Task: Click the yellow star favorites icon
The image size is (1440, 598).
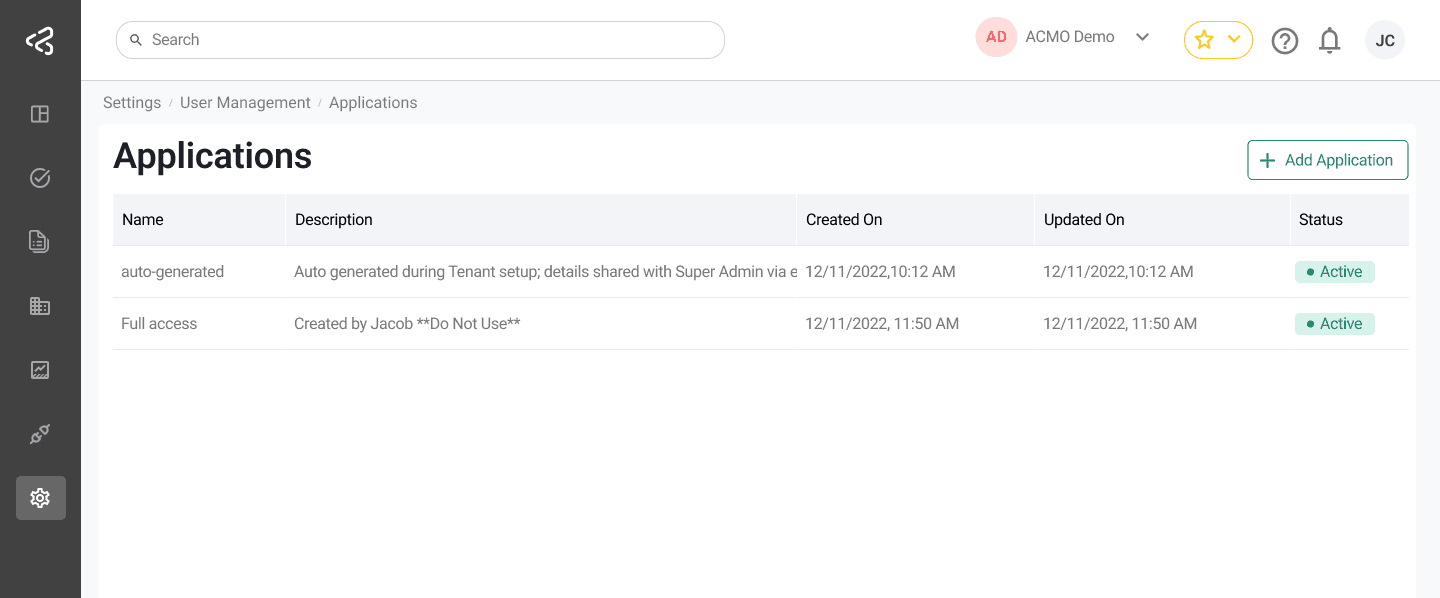Action: [x=1204, y=40]
